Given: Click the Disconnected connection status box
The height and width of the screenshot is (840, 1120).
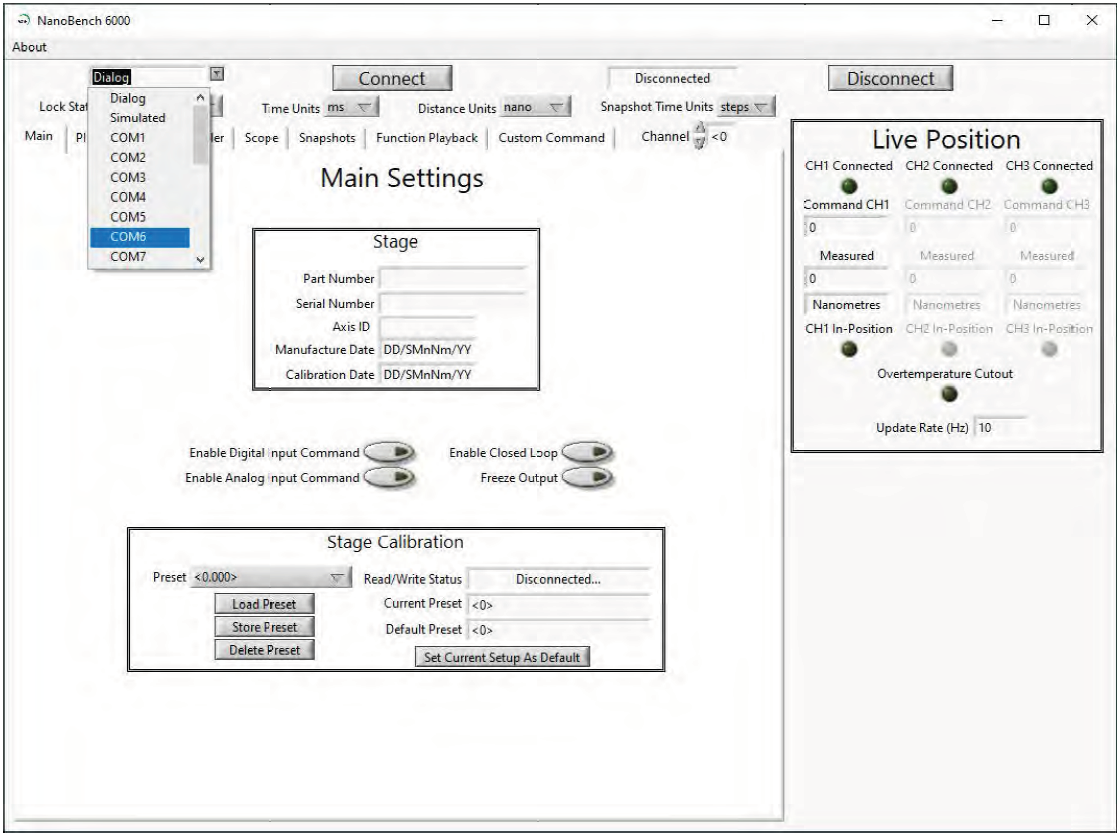Looking at the screenshot, I should (x=672, y=79).
